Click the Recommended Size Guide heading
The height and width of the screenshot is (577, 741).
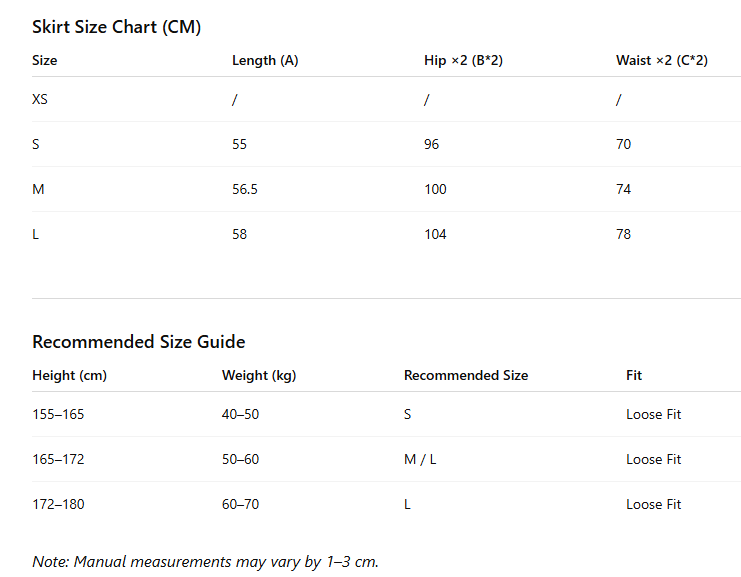138,342
